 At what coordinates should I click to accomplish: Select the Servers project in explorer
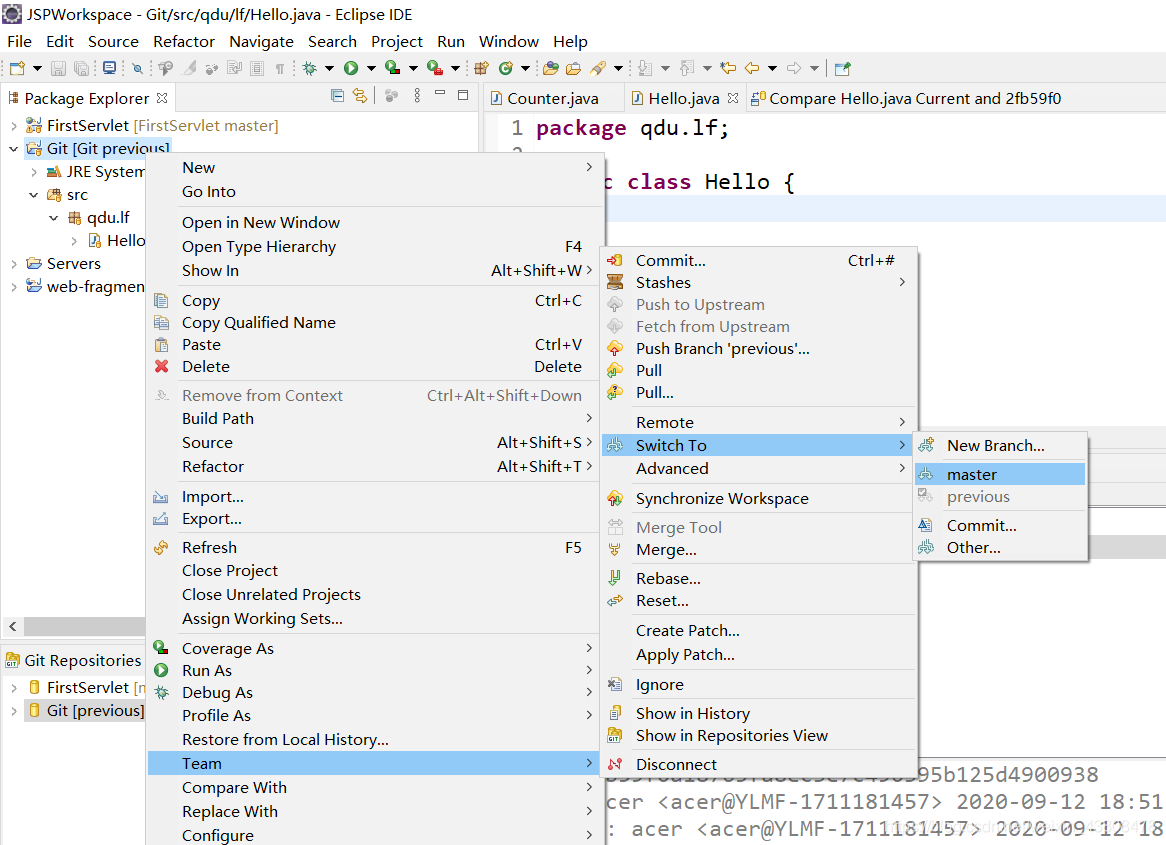coord(74,263)
